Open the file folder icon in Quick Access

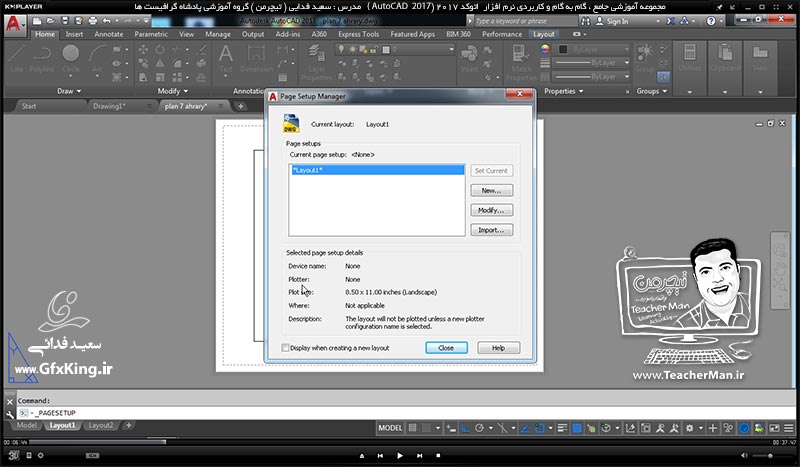click(51, 21)
